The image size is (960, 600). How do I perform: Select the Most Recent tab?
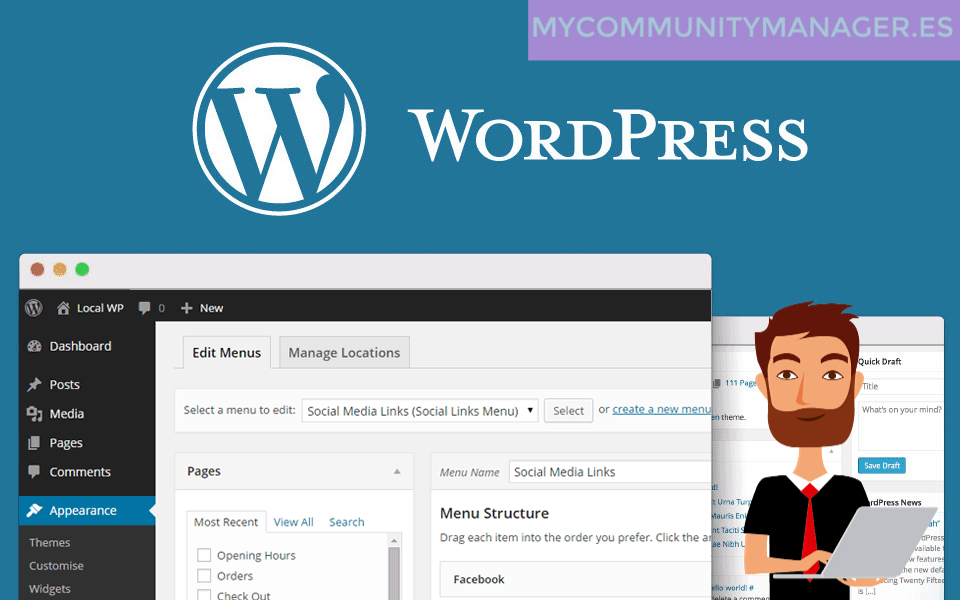[226, 522]
